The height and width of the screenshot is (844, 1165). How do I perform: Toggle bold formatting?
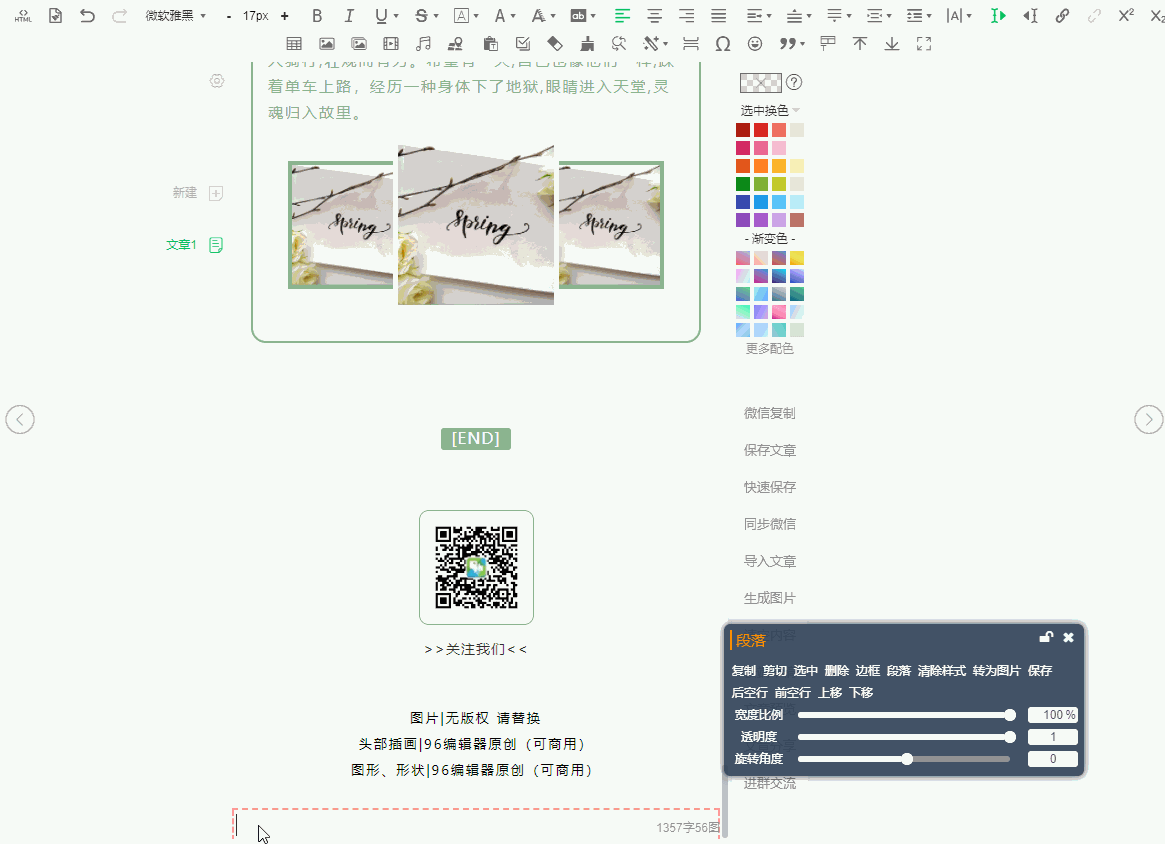click(x=317, y=16)
